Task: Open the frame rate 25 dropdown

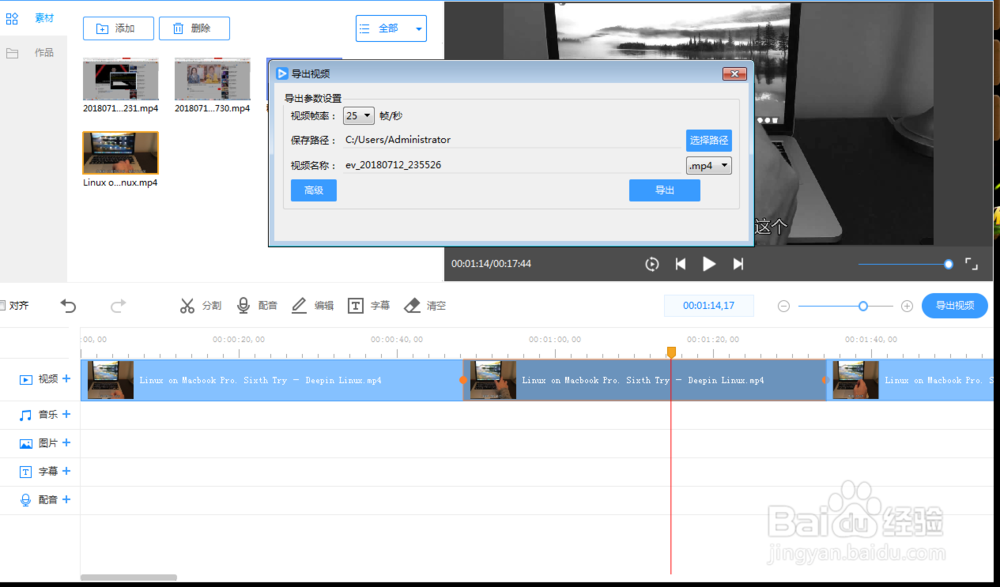Action: (358, 116)
